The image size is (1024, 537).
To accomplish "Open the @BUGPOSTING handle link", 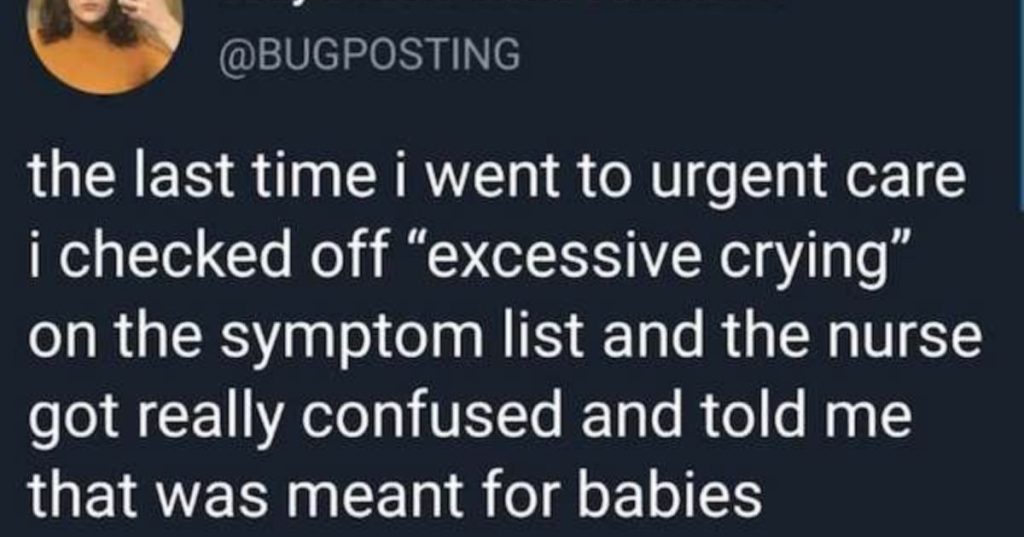I will (x=370, y=54).
